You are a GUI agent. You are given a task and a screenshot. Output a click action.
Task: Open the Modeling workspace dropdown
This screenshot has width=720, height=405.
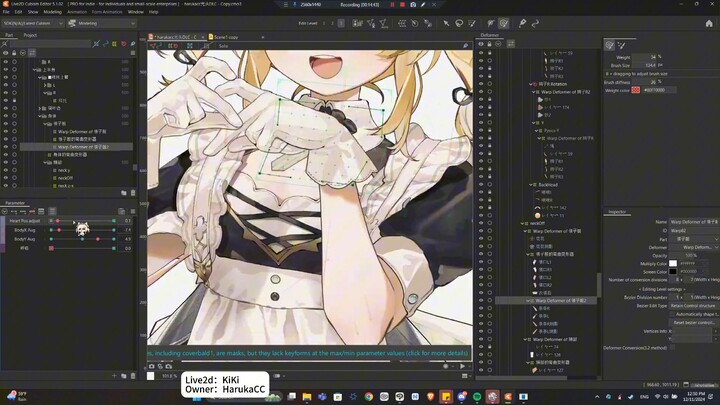coord(101,23)
